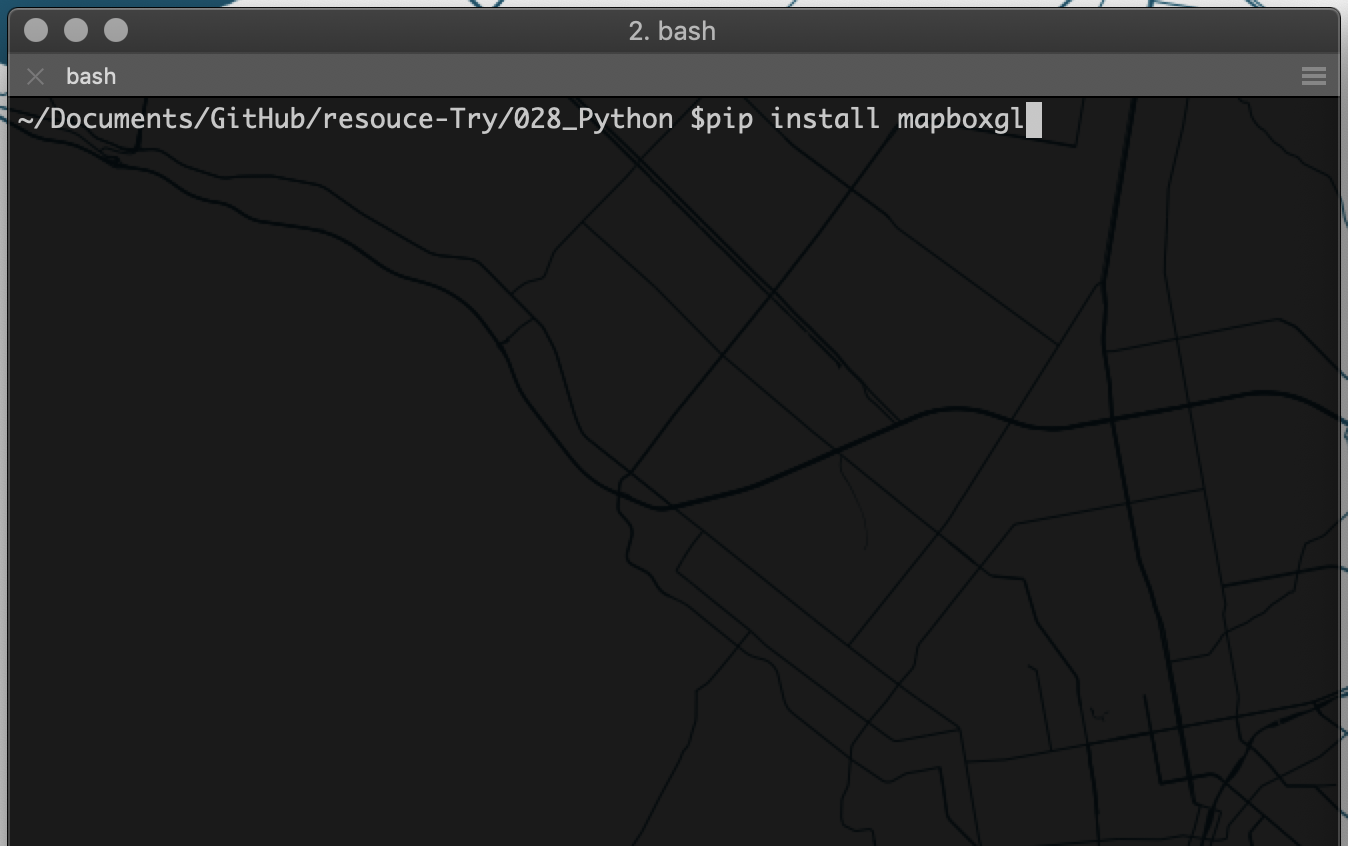Image resolution: width=1348 pixels, height=846 pixels.
Task: Close the bash tab with the X icon
Action: (x=36, y=76)
